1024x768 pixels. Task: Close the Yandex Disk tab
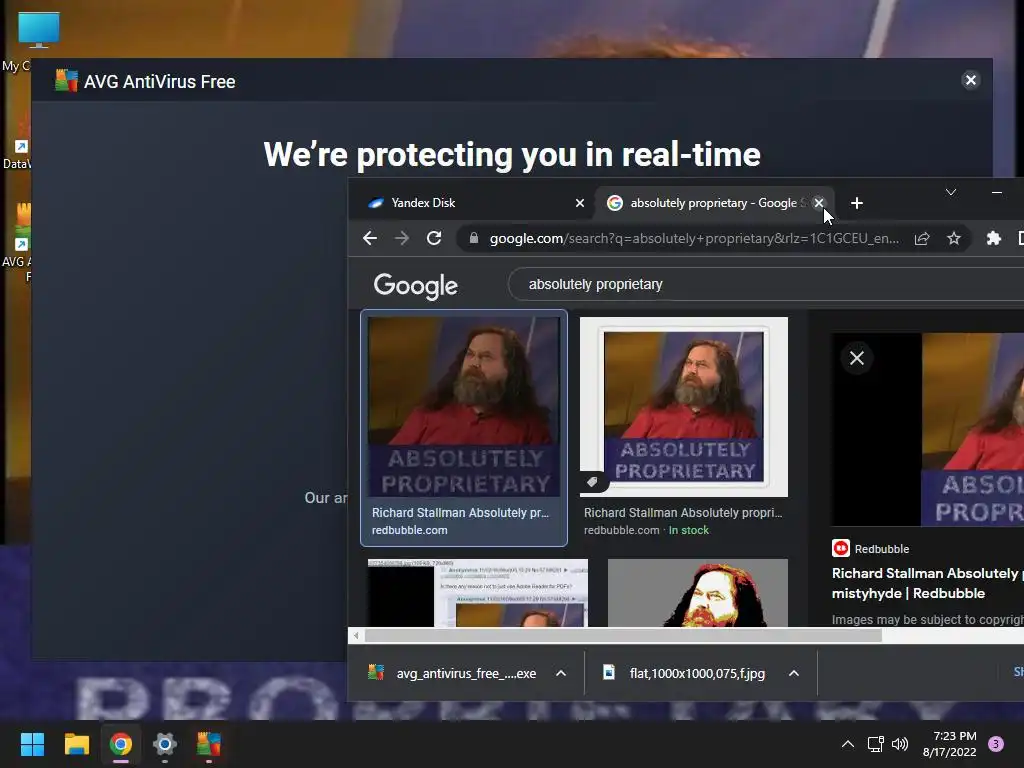click(x=579, y=203)
